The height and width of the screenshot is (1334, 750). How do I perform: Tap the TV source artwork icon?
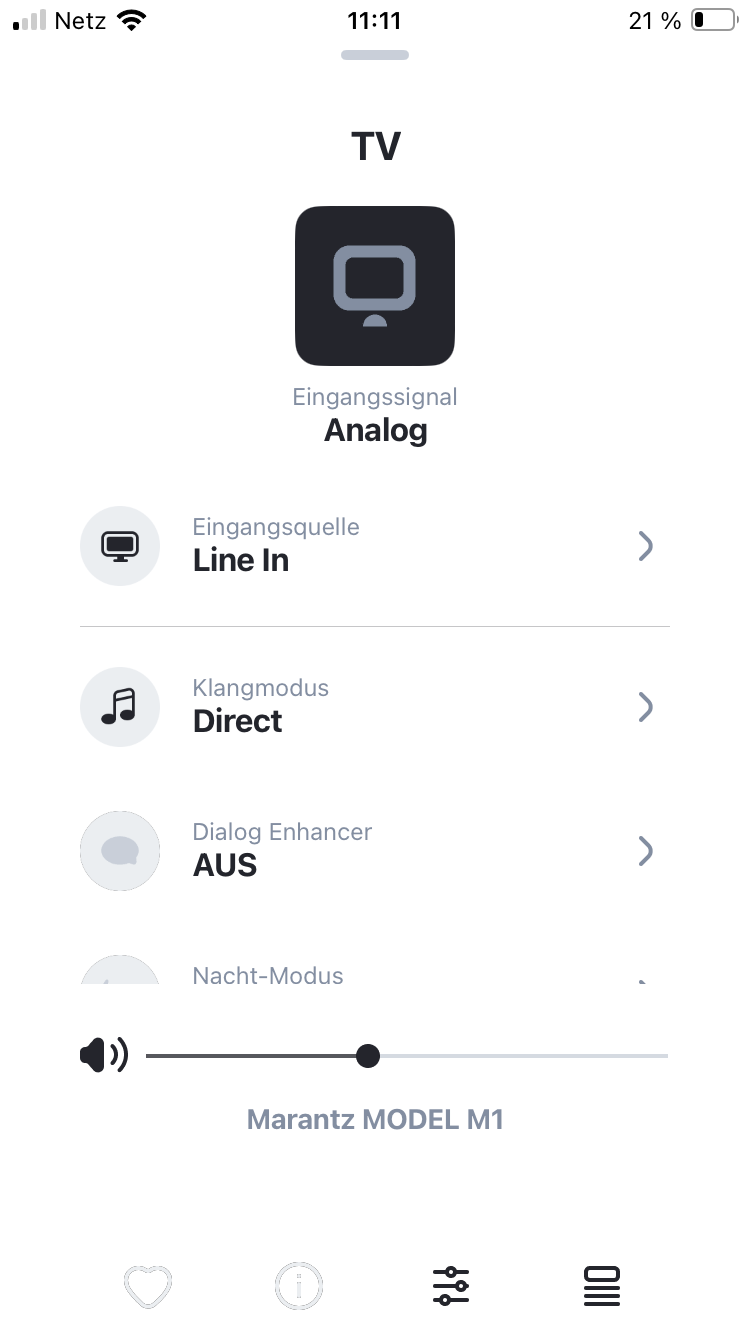coord(375,286)
